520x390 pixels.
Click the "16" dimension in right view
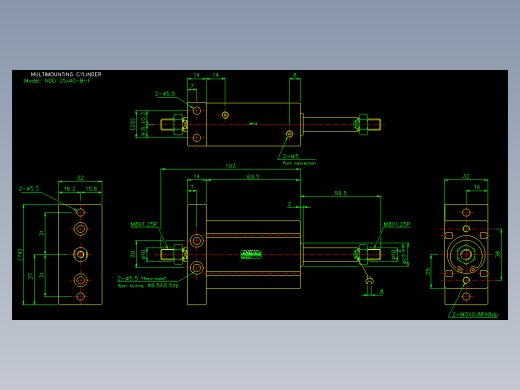[x=477, y=187]
